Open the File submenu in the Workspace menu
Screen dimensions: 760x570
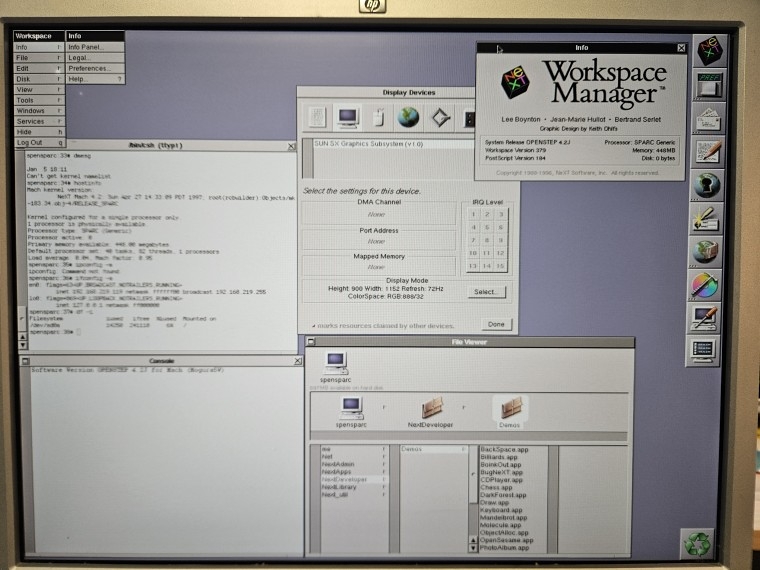[39, 58]
